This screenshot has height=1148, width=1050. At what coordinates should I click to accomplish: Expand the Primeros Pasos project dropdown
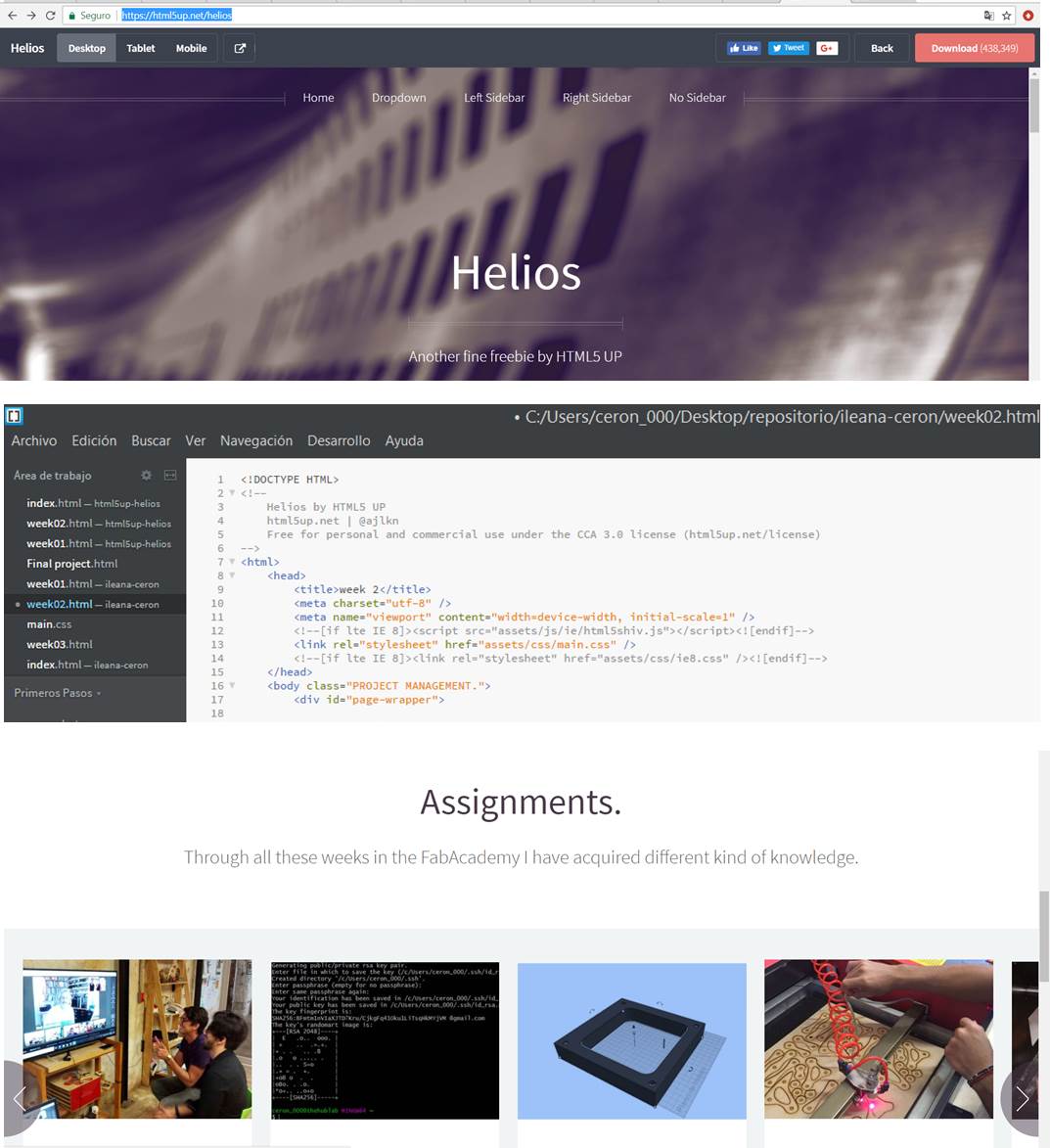coord(57,693)
